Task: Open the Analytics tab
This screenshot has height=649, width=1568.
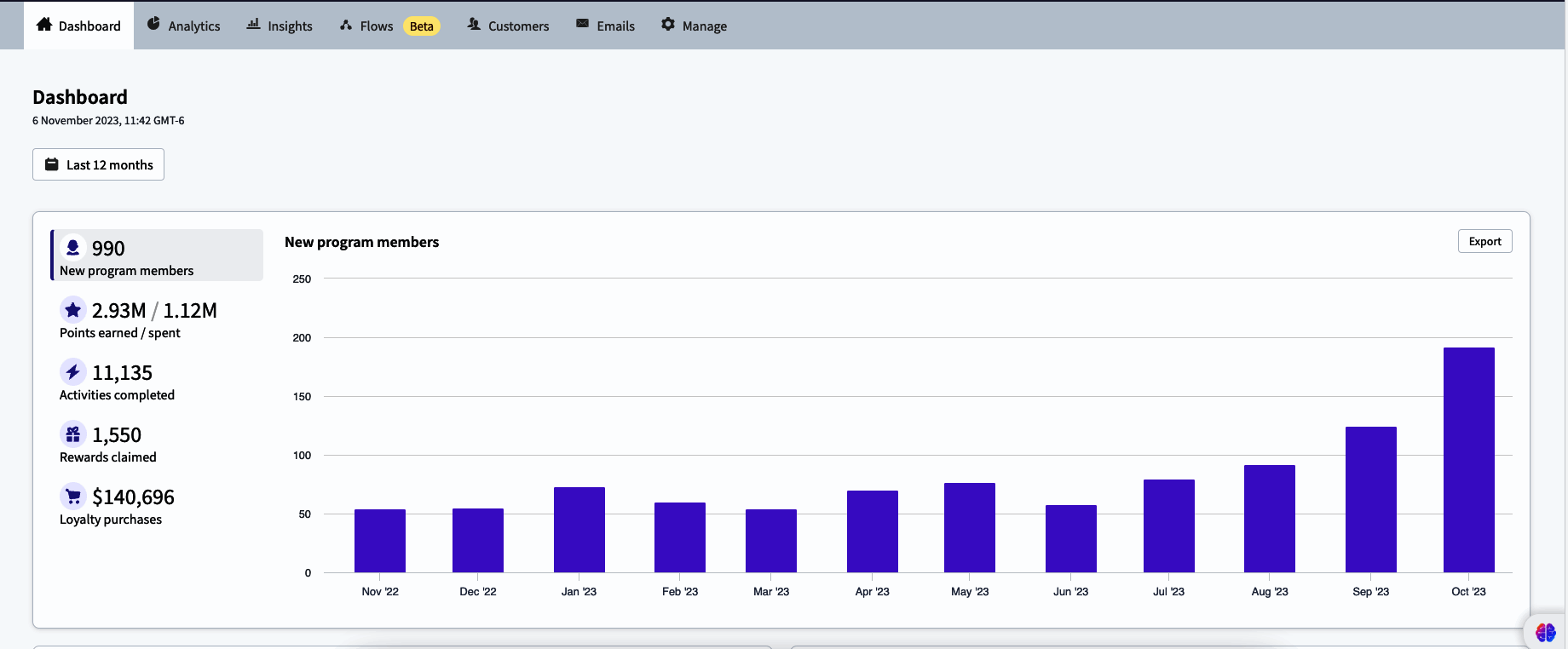Action: click(x=183, y=26)
